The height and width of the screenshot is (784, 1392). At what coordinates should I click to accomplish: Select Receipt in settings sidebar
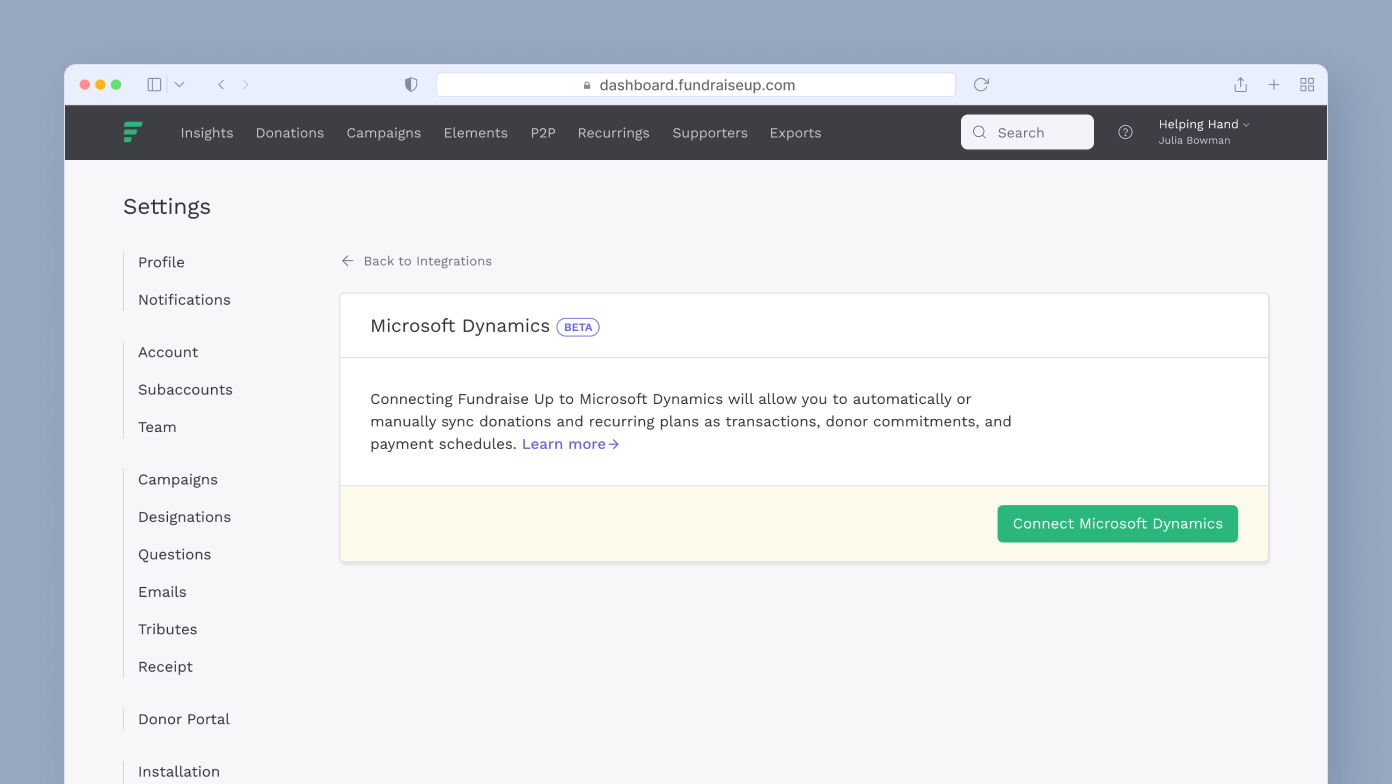point(165,667)
